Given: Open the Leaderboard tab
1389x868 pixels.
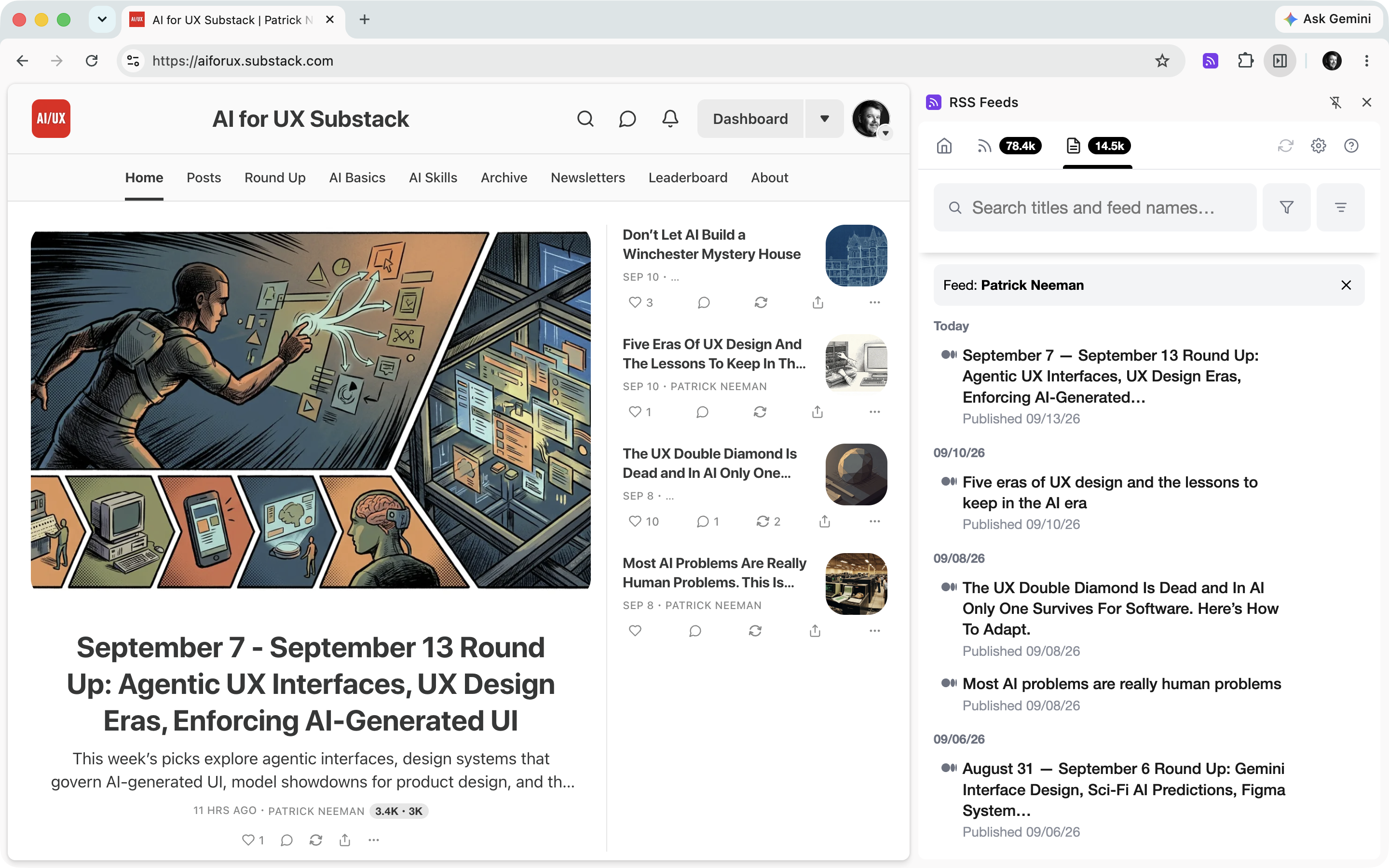Looking at the screenshot, I should [x=688, y=177].
